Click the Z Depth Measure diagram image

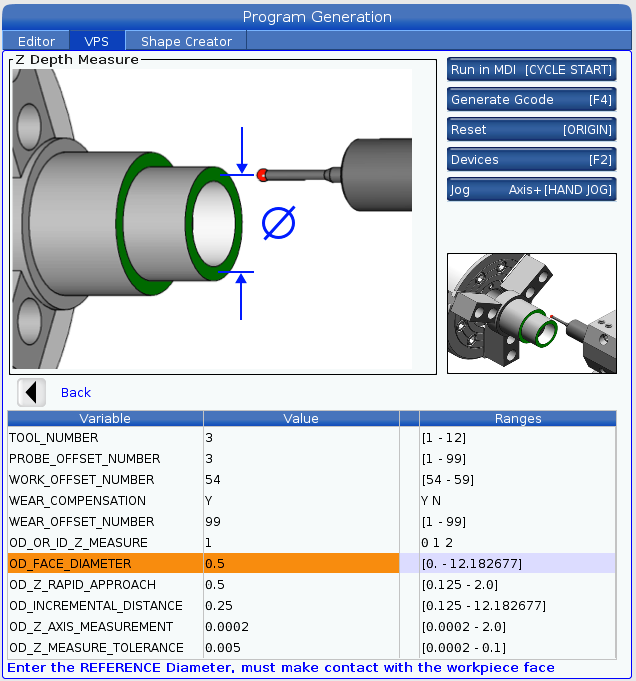211,217
